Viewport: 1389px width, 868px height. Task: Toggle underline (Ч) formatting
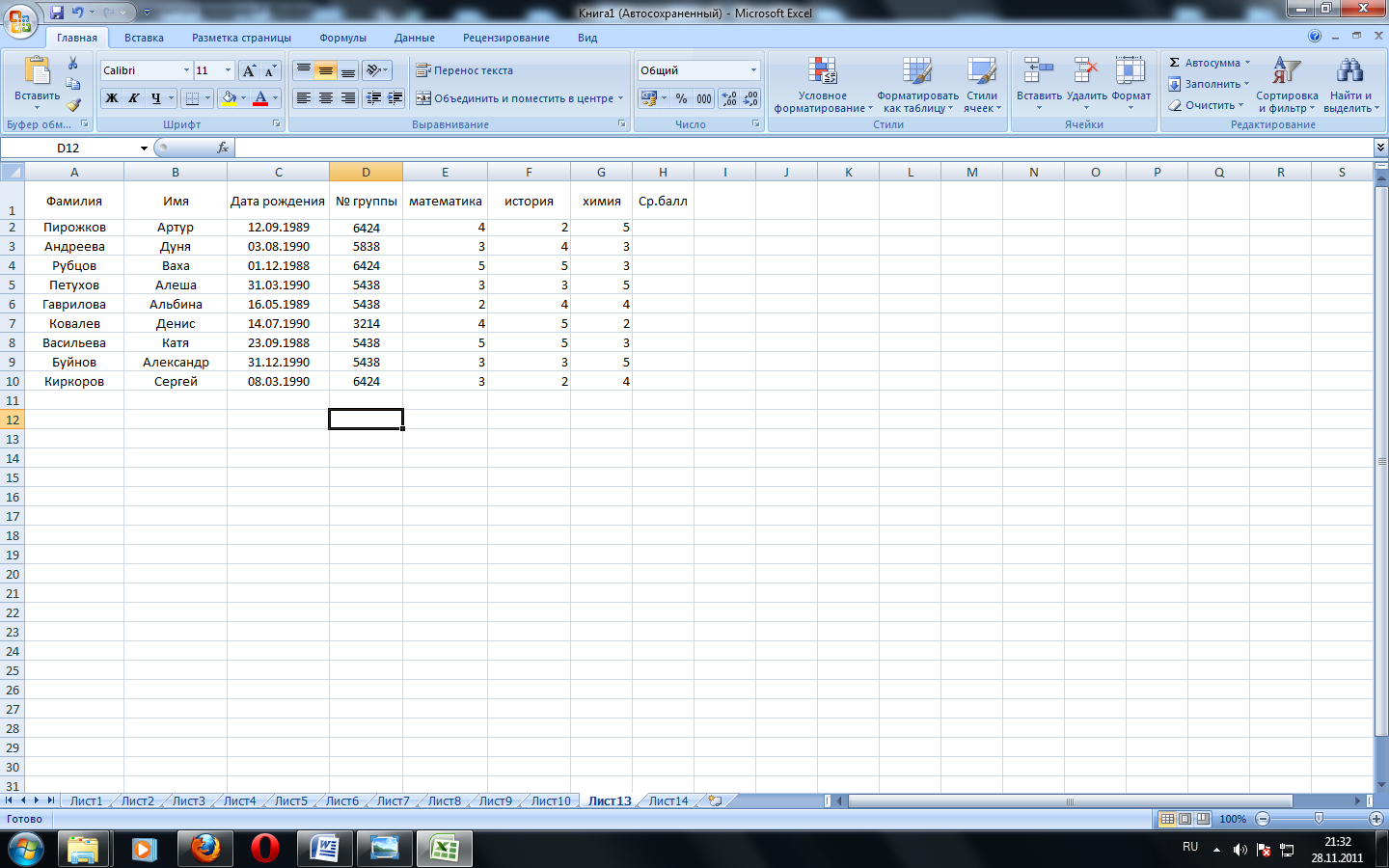click(155, 98)
